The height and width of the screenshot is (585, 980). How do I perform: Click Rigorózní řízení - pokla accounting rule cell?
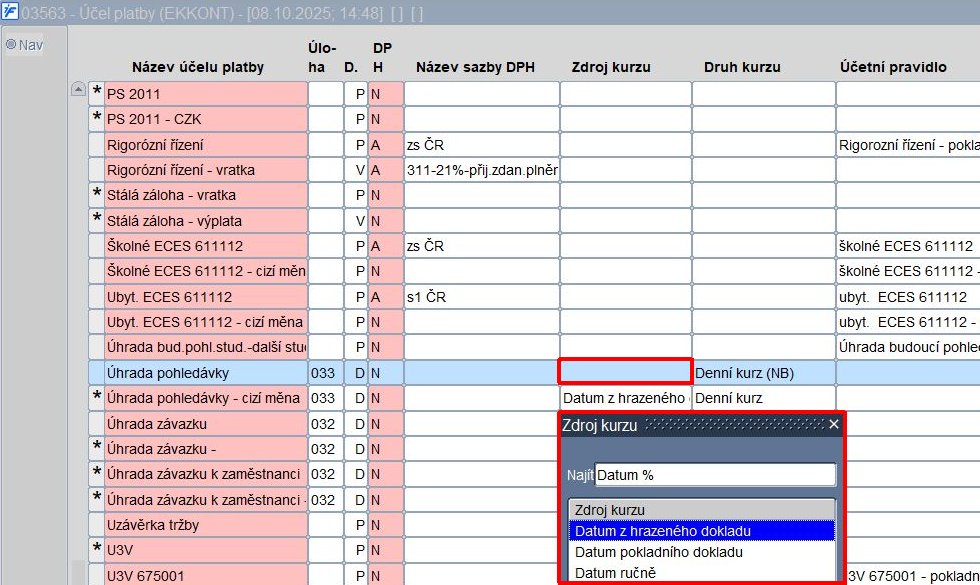908,145
